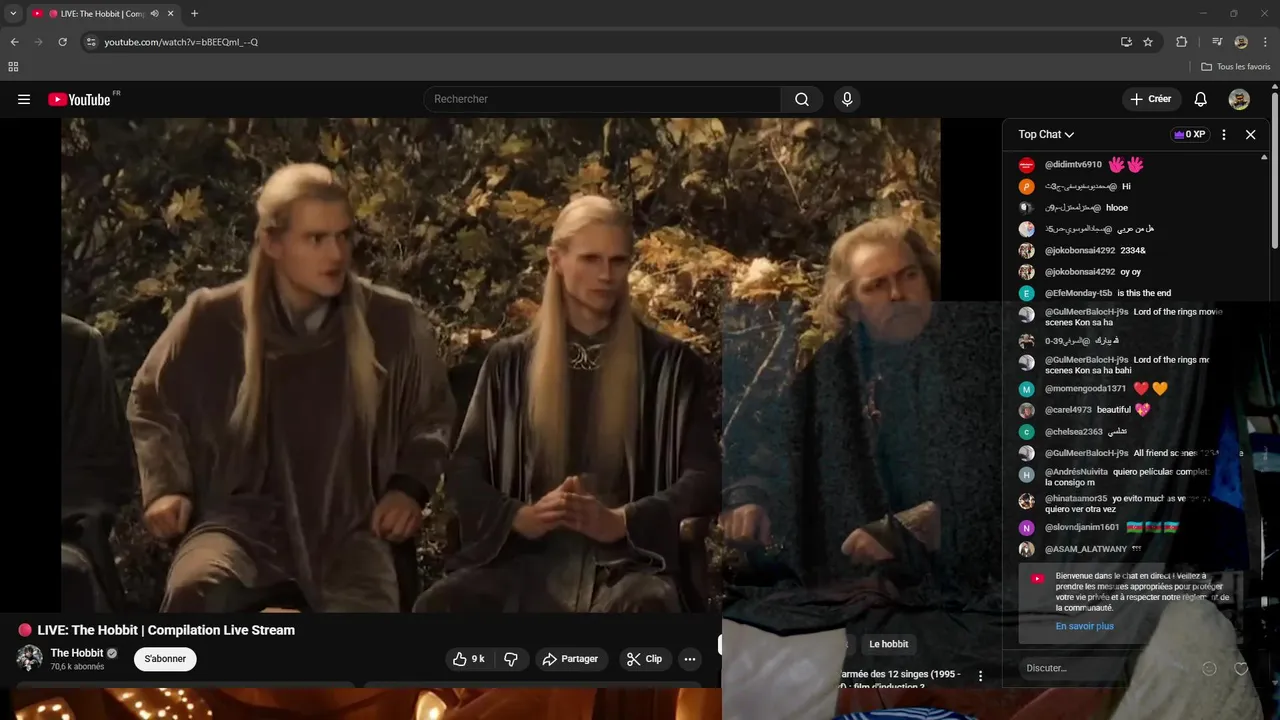
Task: Click chat scrollbar up arrow
Action: tap(1264, 157)
